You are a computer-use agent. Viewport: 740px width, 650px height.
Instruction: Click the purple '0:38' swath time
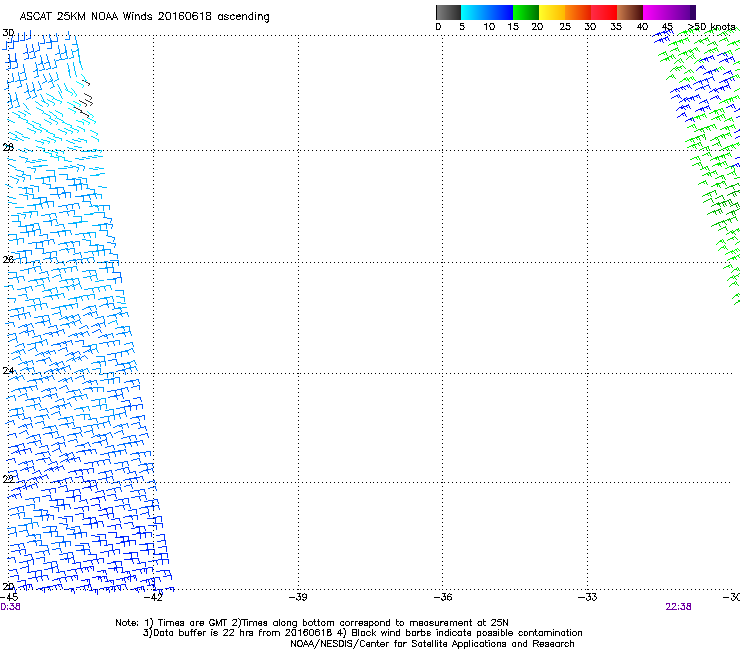pyautogui.click(x=10, y=607)
